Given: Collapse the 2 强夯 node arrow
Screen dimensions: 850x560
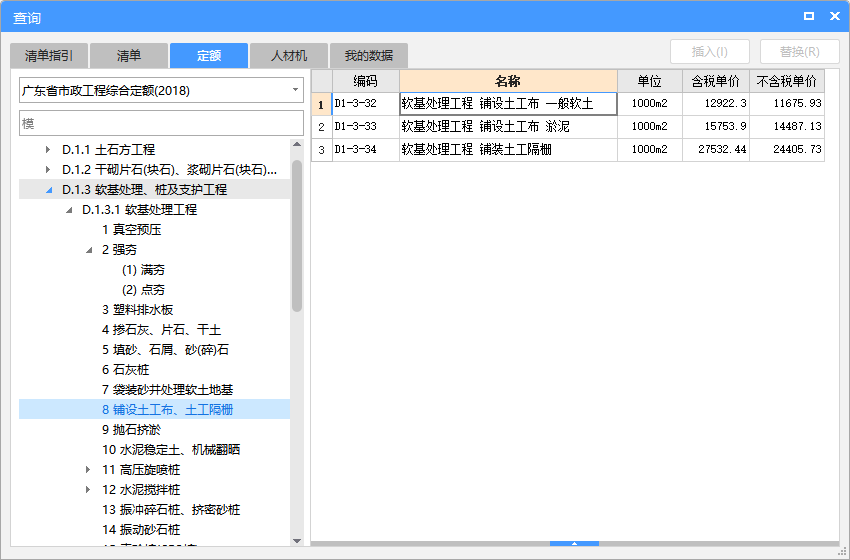Looking at the screenshot, I should point(89,250).
